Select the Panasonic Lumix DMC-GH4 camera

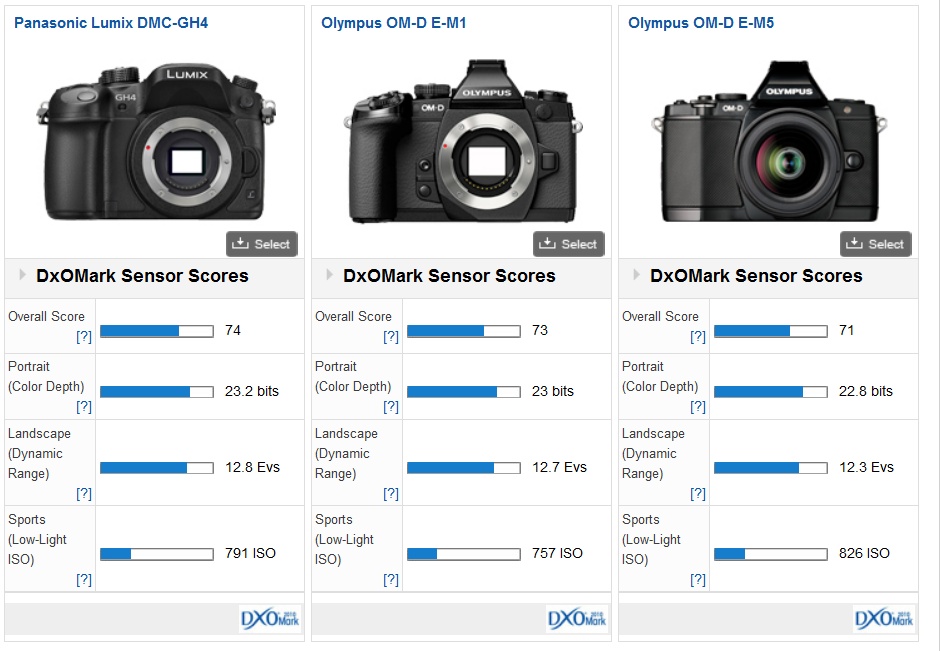pyautogui.click(x=262, y=244)
